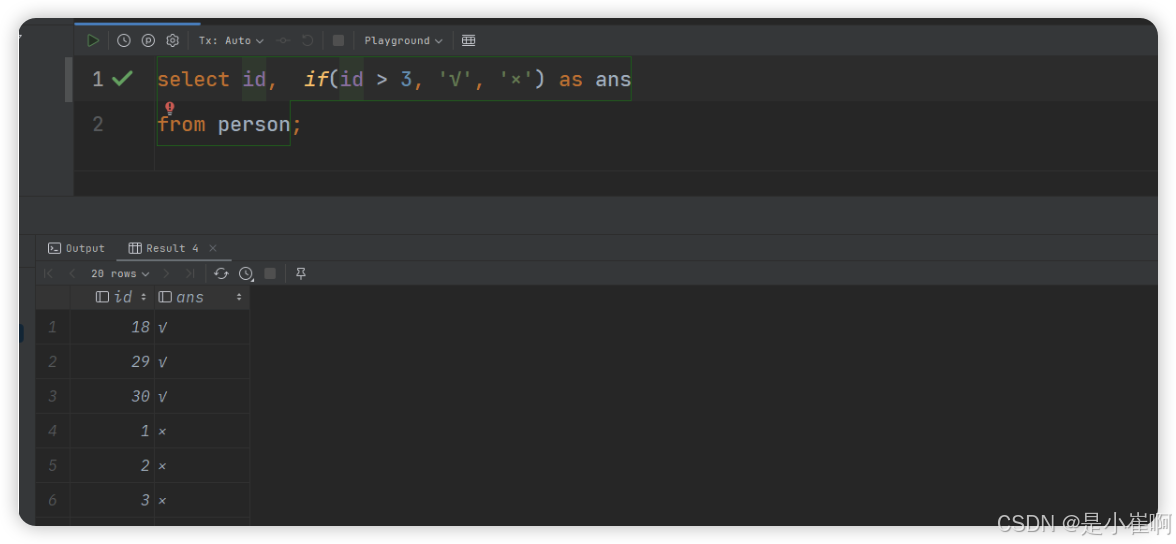Click the Commit icon next to Tx: Auto

(283, 41)
